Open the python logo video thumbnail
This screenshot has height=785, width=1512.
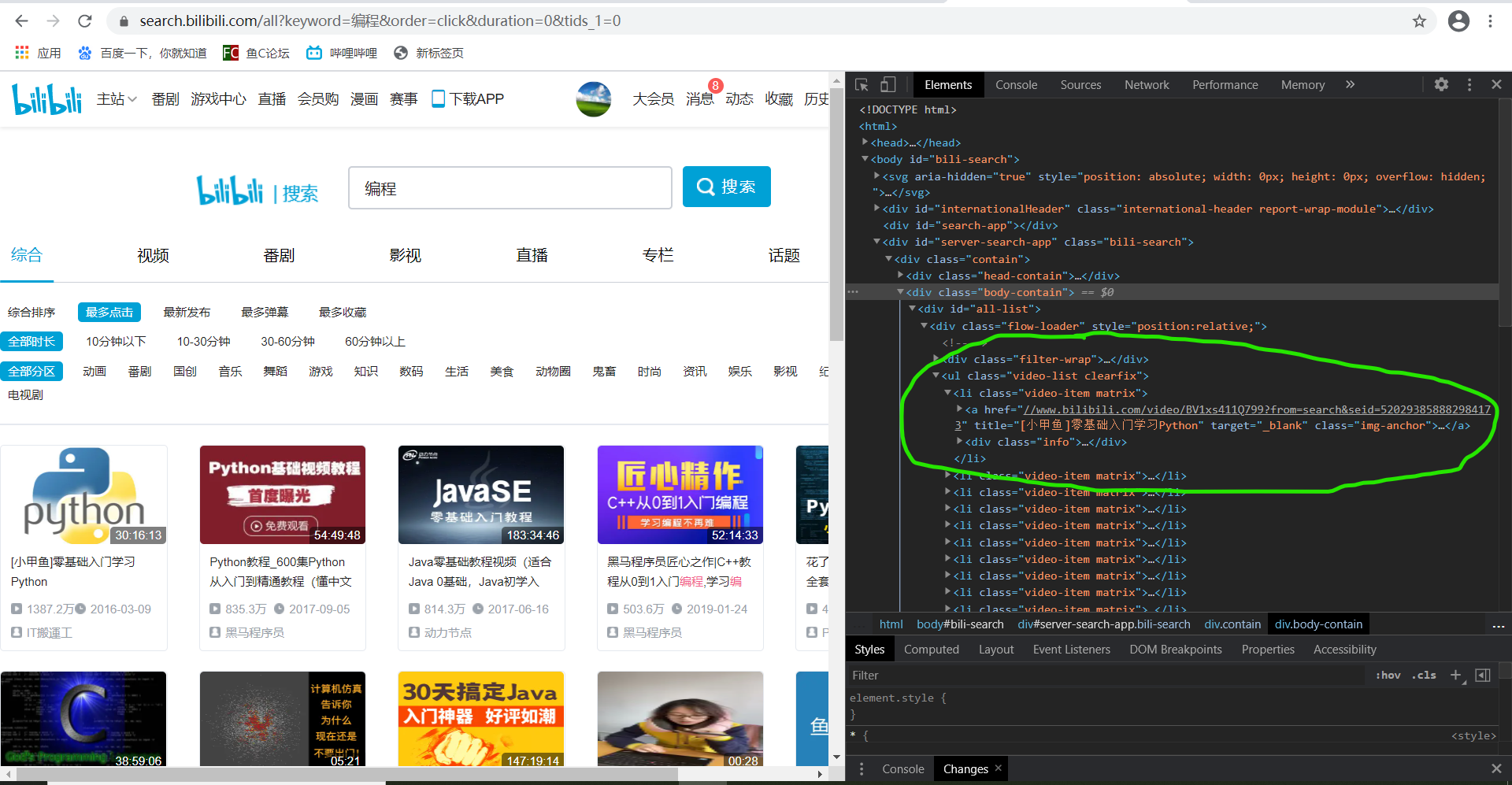pyautogui.click(x=84, y=495)
